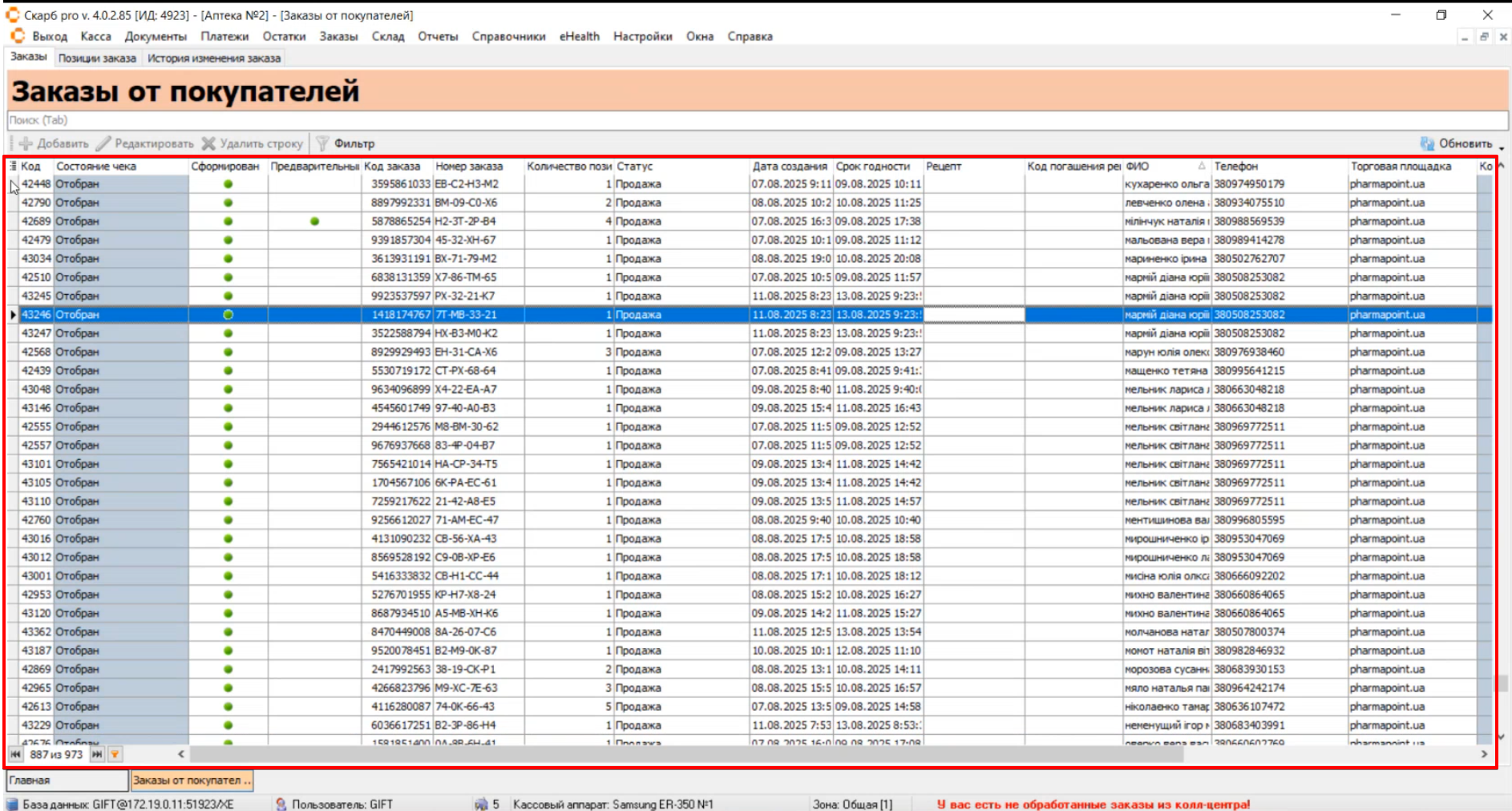Open the eHealth menu
The width and height of the screenshot is (1512, 811).
pyautogui.click(x=579, y=36)
